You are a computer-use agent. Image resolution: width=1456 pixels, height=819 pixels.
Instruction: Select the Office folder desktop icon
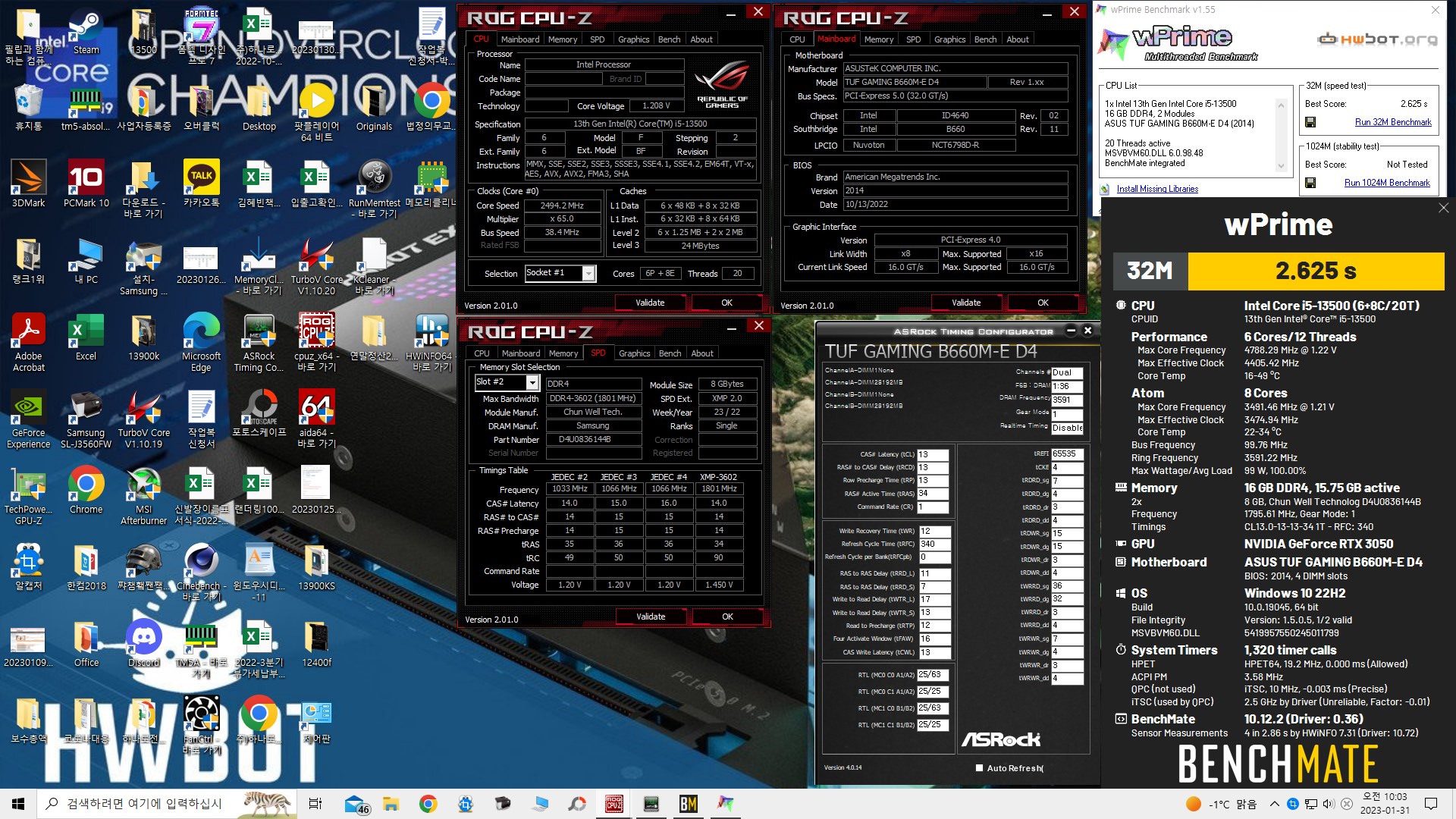86,643
